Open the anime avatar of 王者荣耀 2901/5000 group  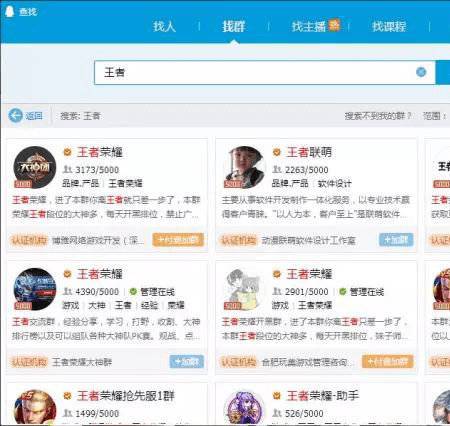(x=244, y=289)
